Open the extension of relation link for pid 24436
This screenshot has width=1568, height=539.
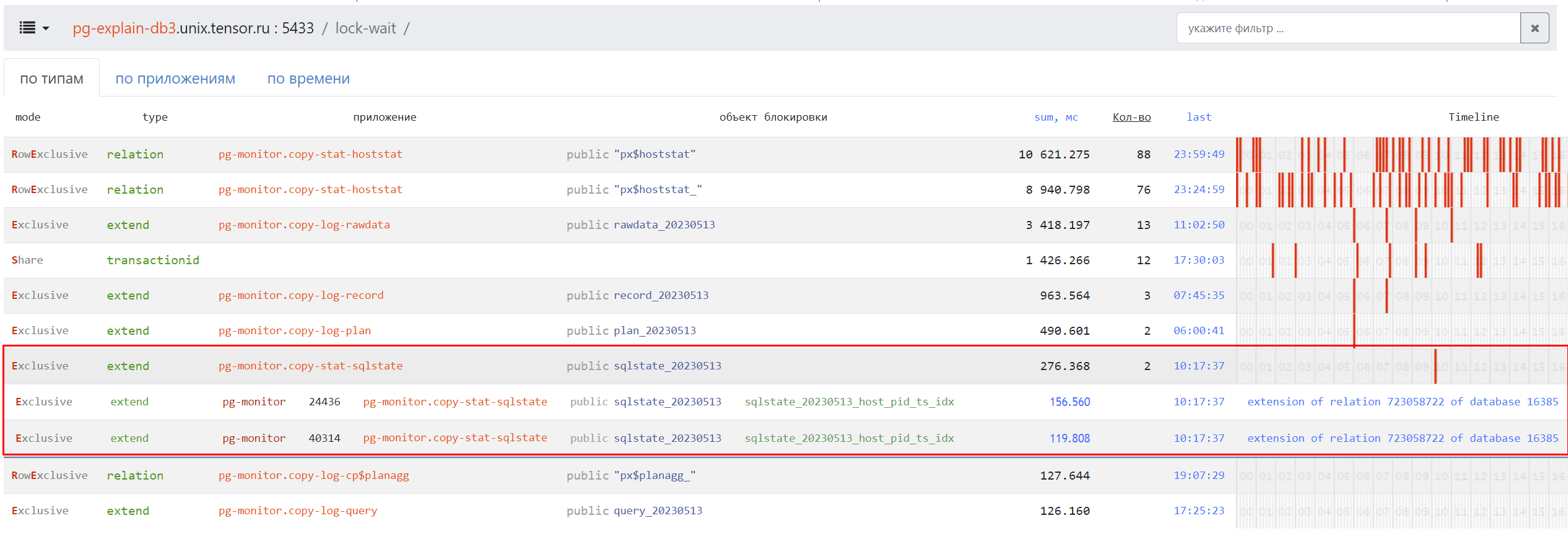click(1402, 402)
